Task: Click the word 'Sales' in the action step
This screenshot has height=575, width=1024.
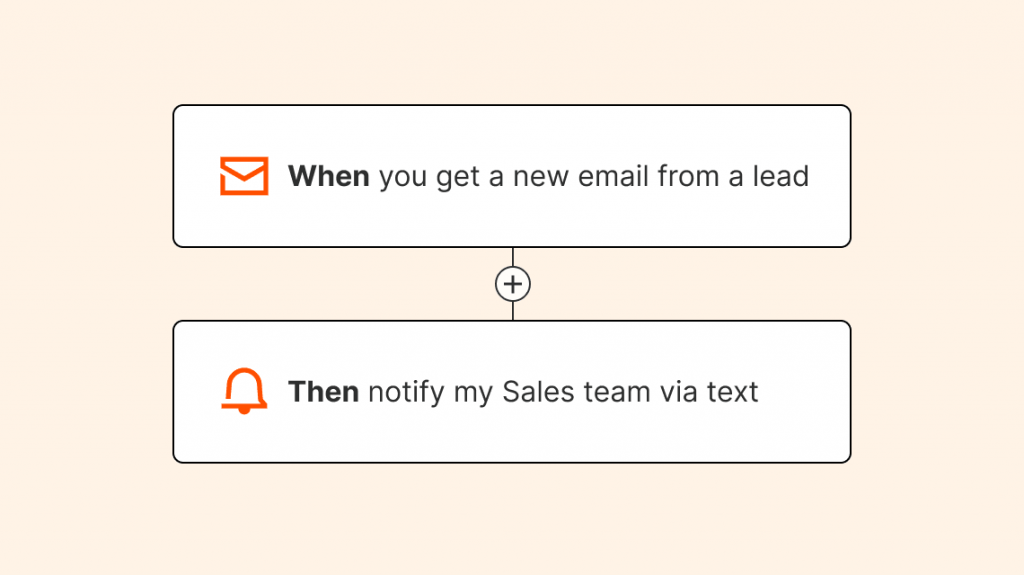Action: [538, 392]
